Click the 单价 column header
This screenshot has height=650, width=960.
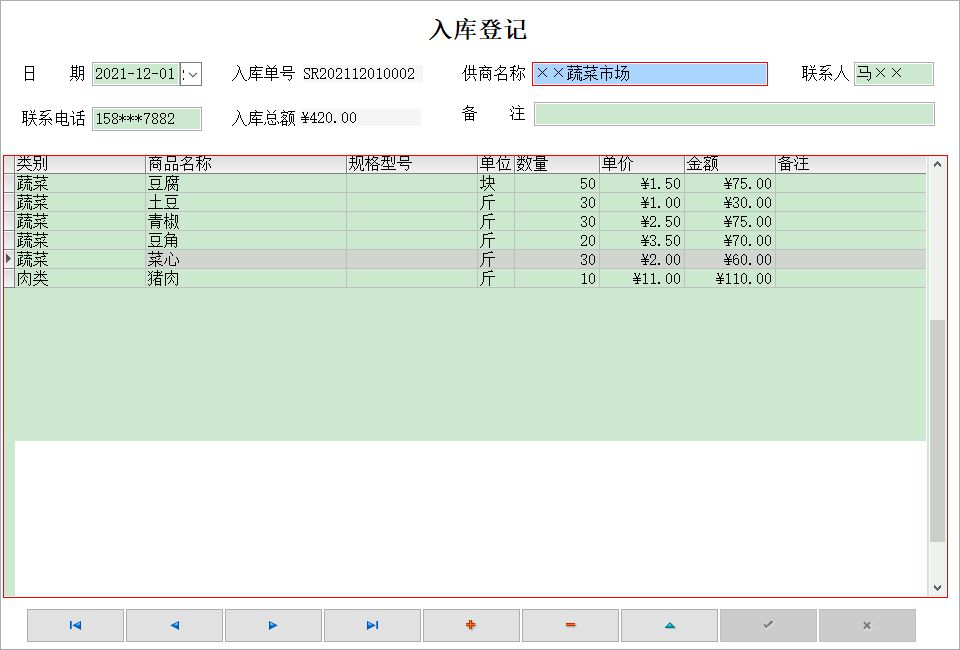tap(642, 164)
